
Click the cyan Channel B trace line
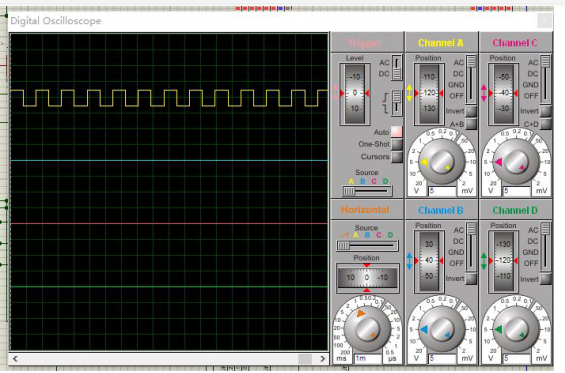tap(169, 160)
